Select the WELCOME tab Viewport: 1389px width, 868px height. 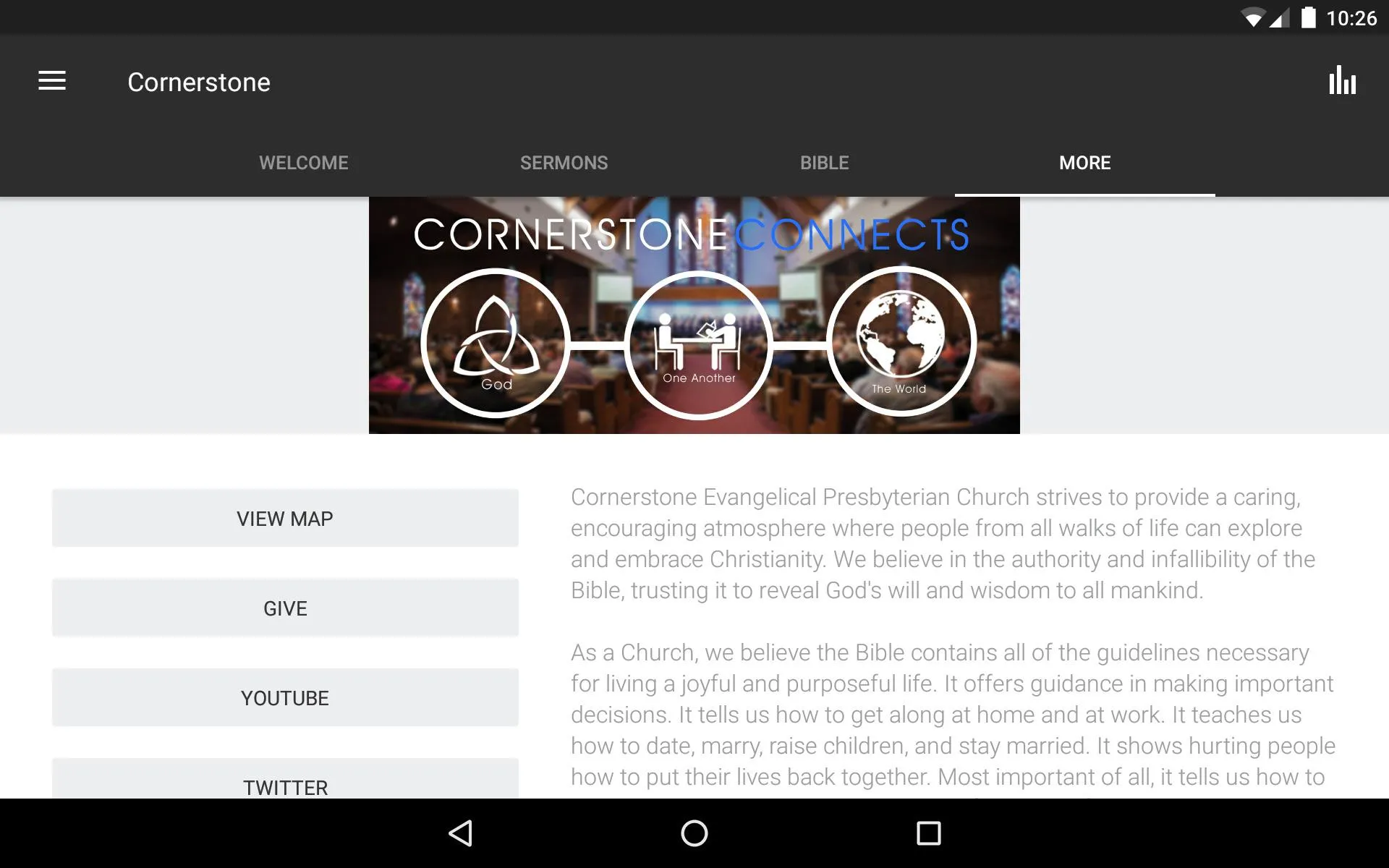303,162
